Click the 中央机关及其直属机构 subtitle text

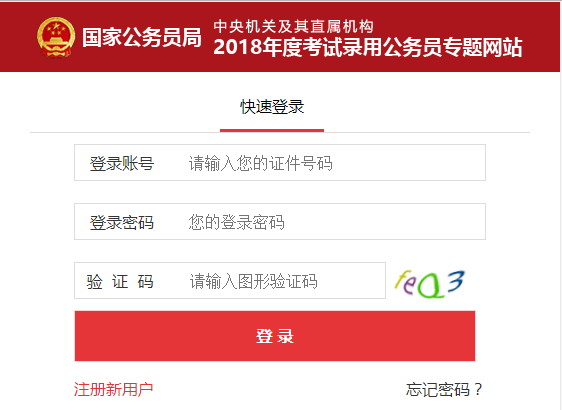294,26
